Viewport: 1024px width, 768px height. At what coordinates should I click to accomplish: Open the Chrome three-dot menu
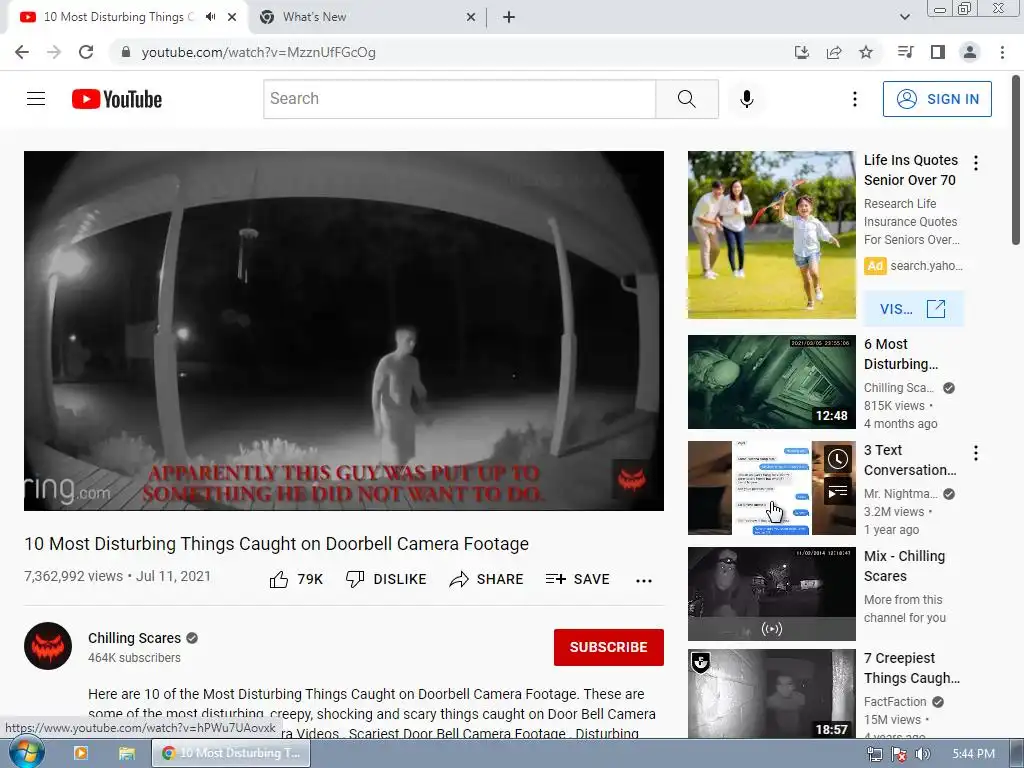1002,52
